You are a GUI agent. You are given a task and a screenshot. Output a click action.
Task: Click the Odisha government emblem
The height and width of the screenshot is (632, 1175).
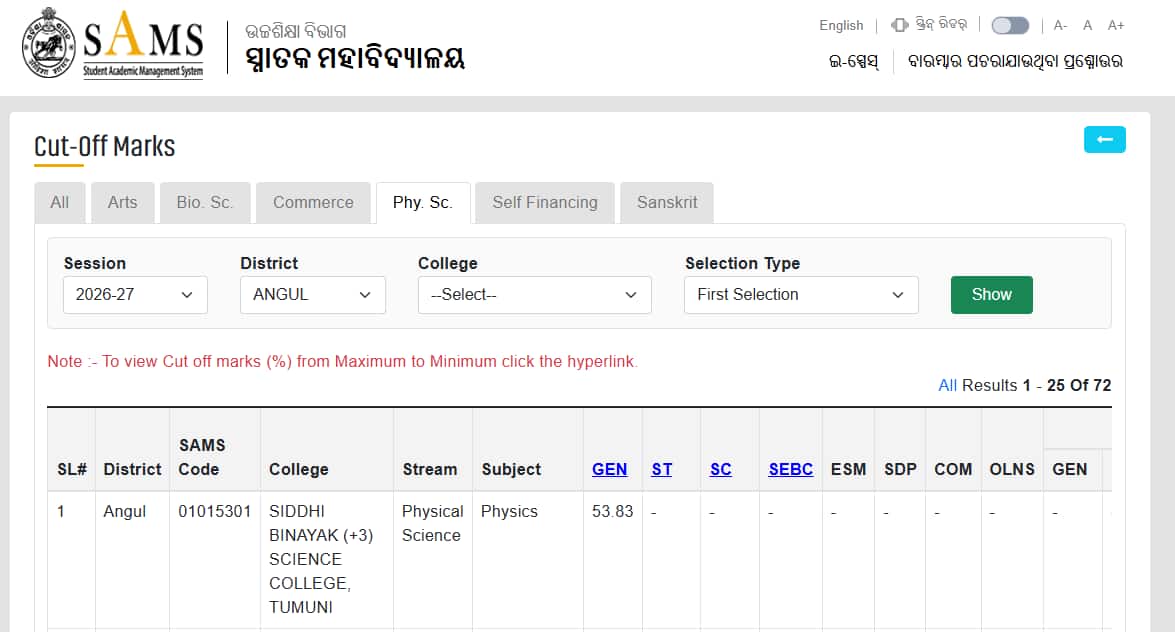[x=49, y=43]
